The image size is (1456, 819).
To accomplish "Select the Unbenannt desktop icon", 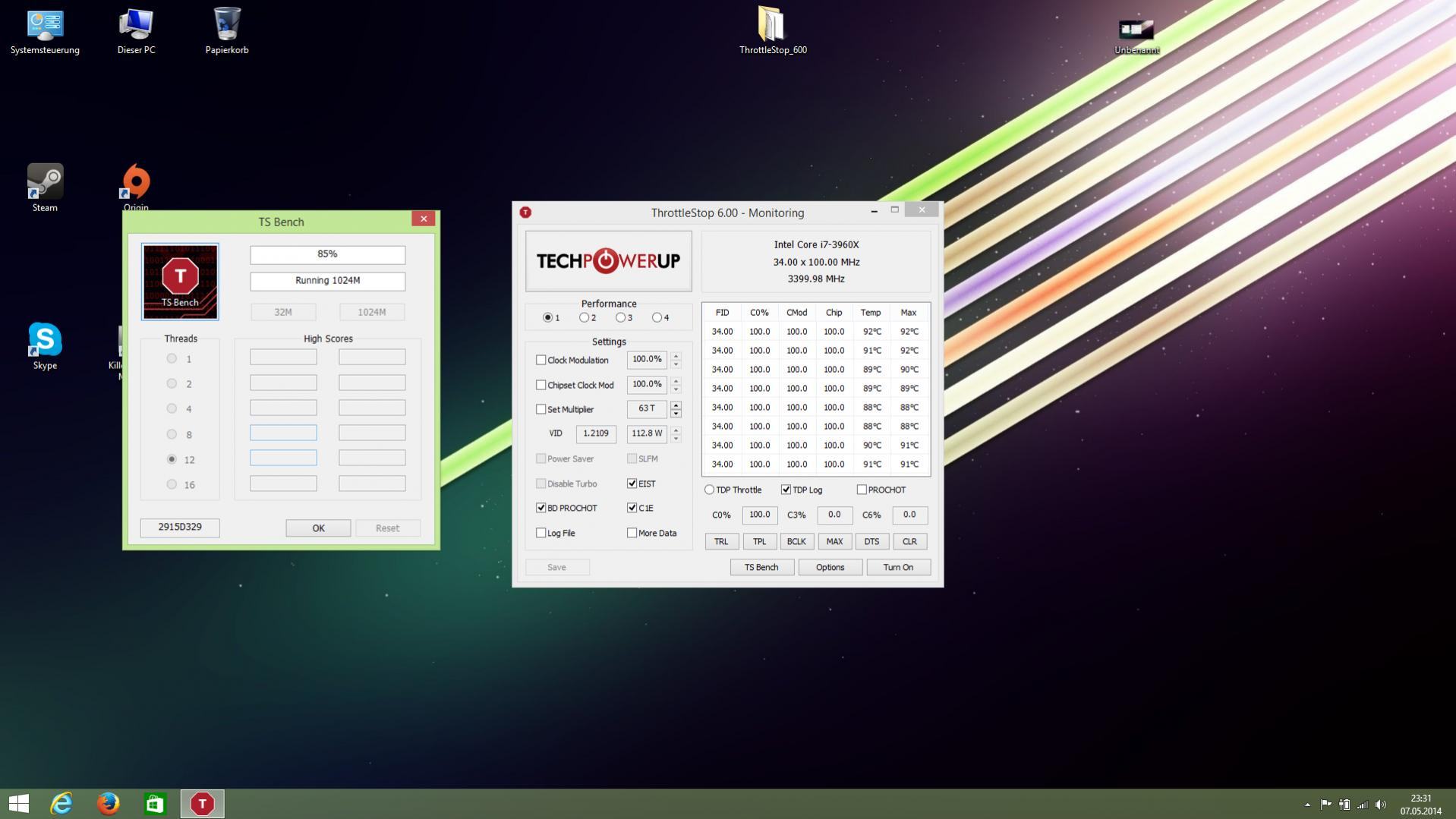I will coord(1136,36).
